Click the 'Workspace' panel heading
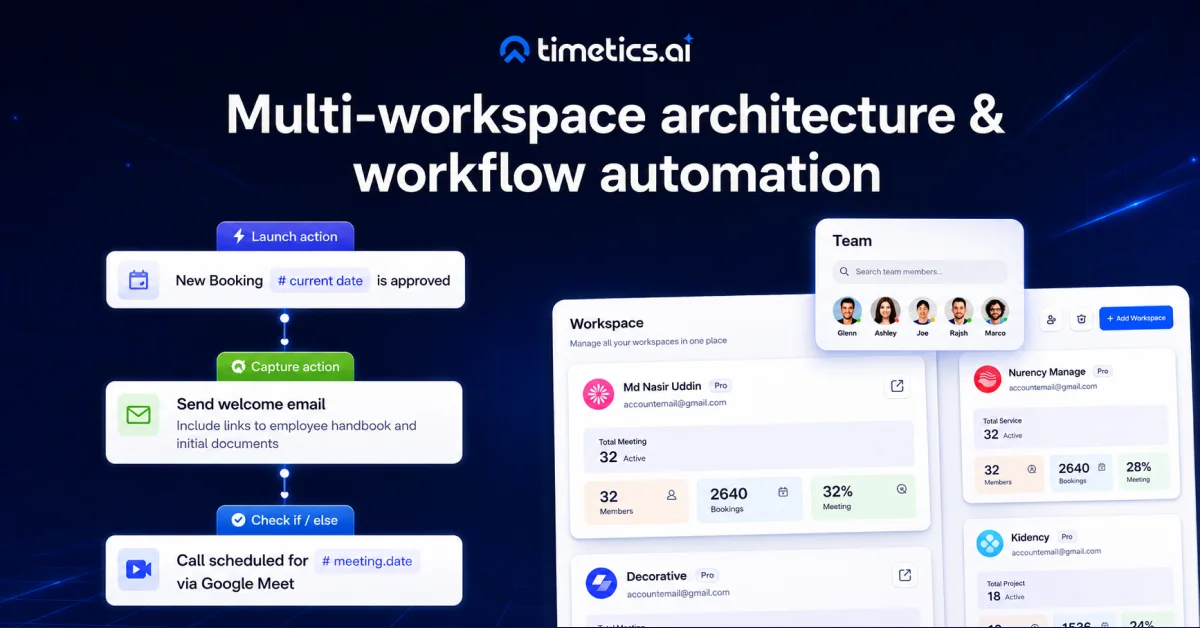The image size is (1200, 628). [607, 323]
